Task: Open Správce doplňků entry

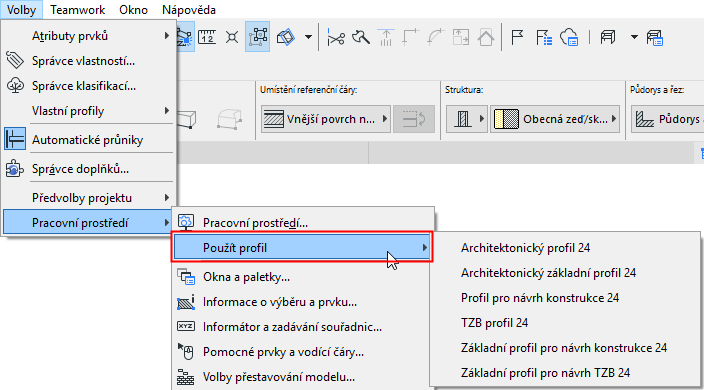Action: [88, 169]
